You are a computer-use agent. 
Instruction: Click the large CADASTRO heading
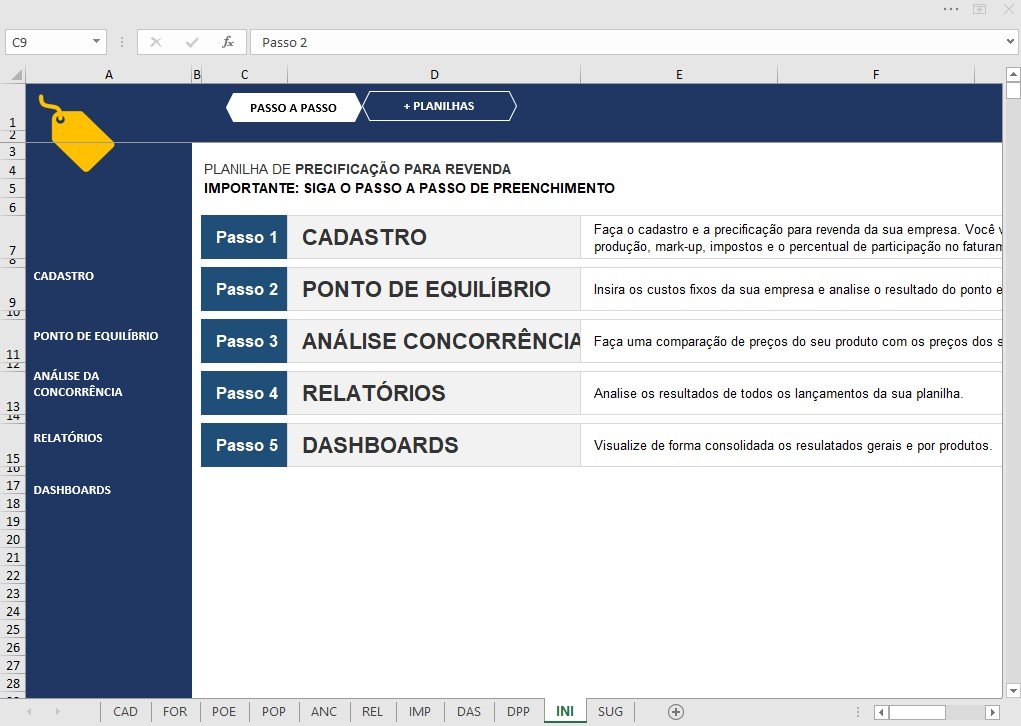365,237
